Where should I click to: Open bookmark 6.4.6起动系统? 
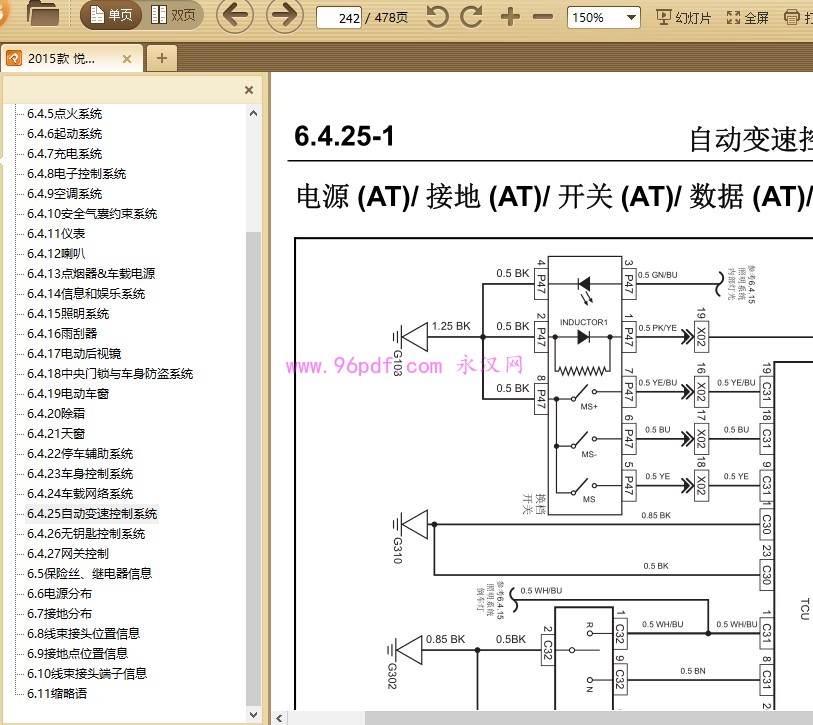click(64, 134)
